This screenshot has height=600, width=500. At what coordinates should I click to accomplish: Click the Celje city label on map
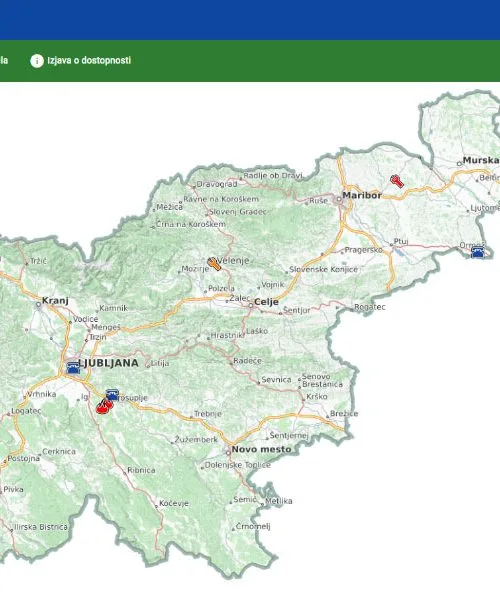point(266,302)
